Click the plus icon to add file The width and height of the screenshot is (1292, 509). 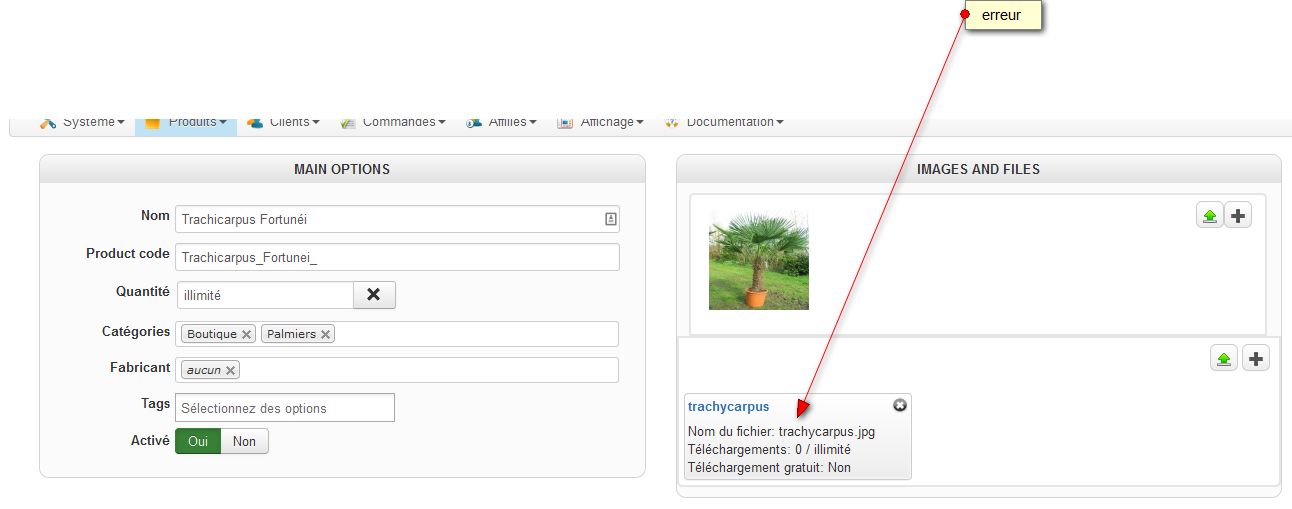(1256, 359)
